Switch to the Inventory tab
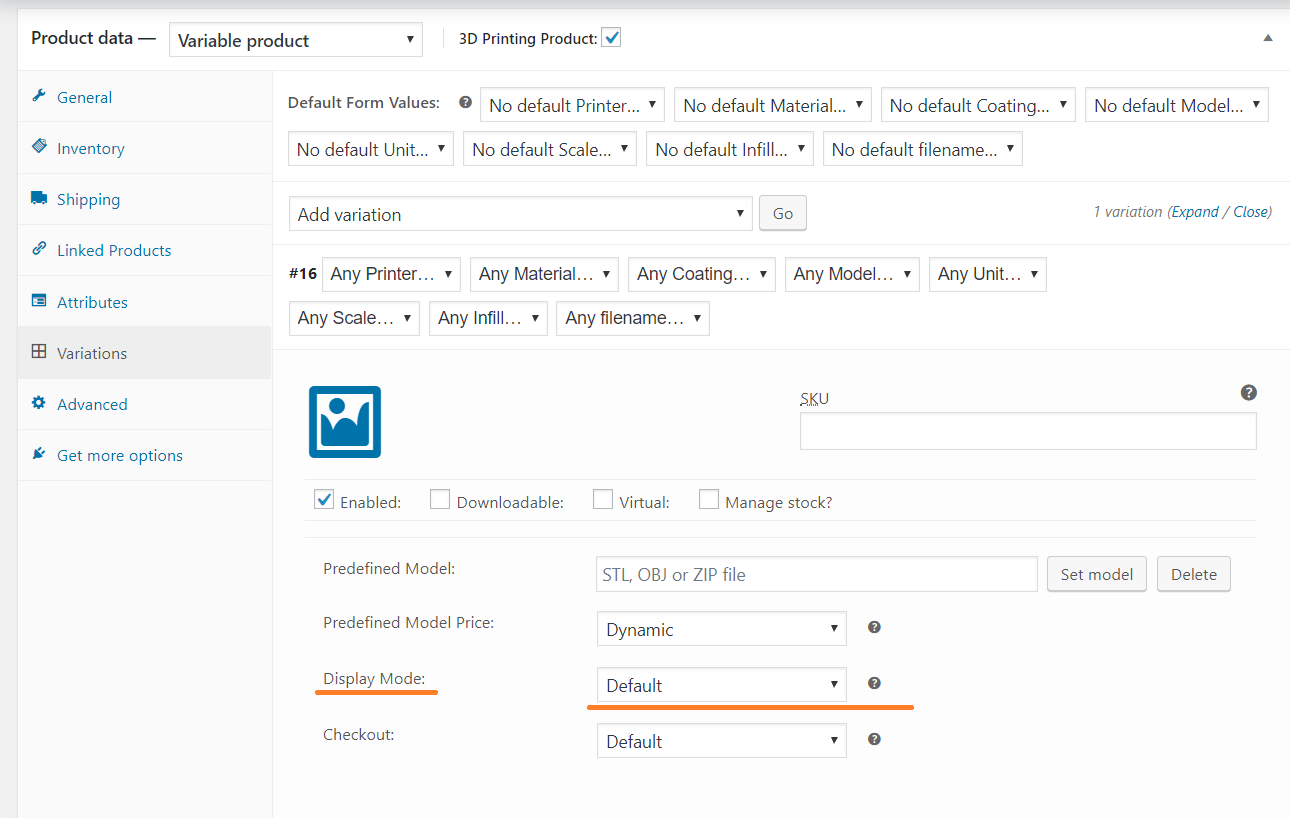This screenshot has width=1290, height=818. 145,148
